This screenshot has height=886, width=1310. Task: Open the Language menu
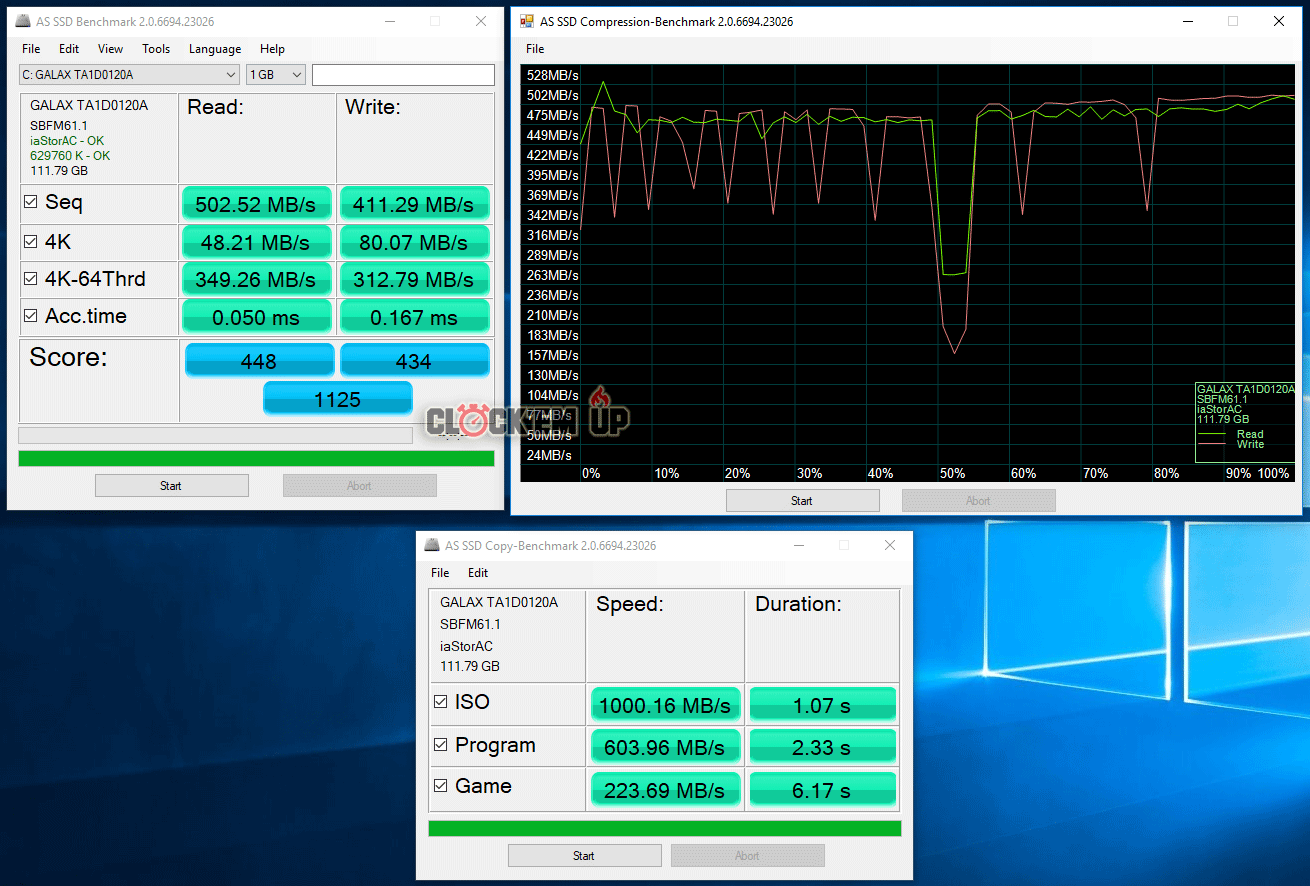click(x=214, y=49)
